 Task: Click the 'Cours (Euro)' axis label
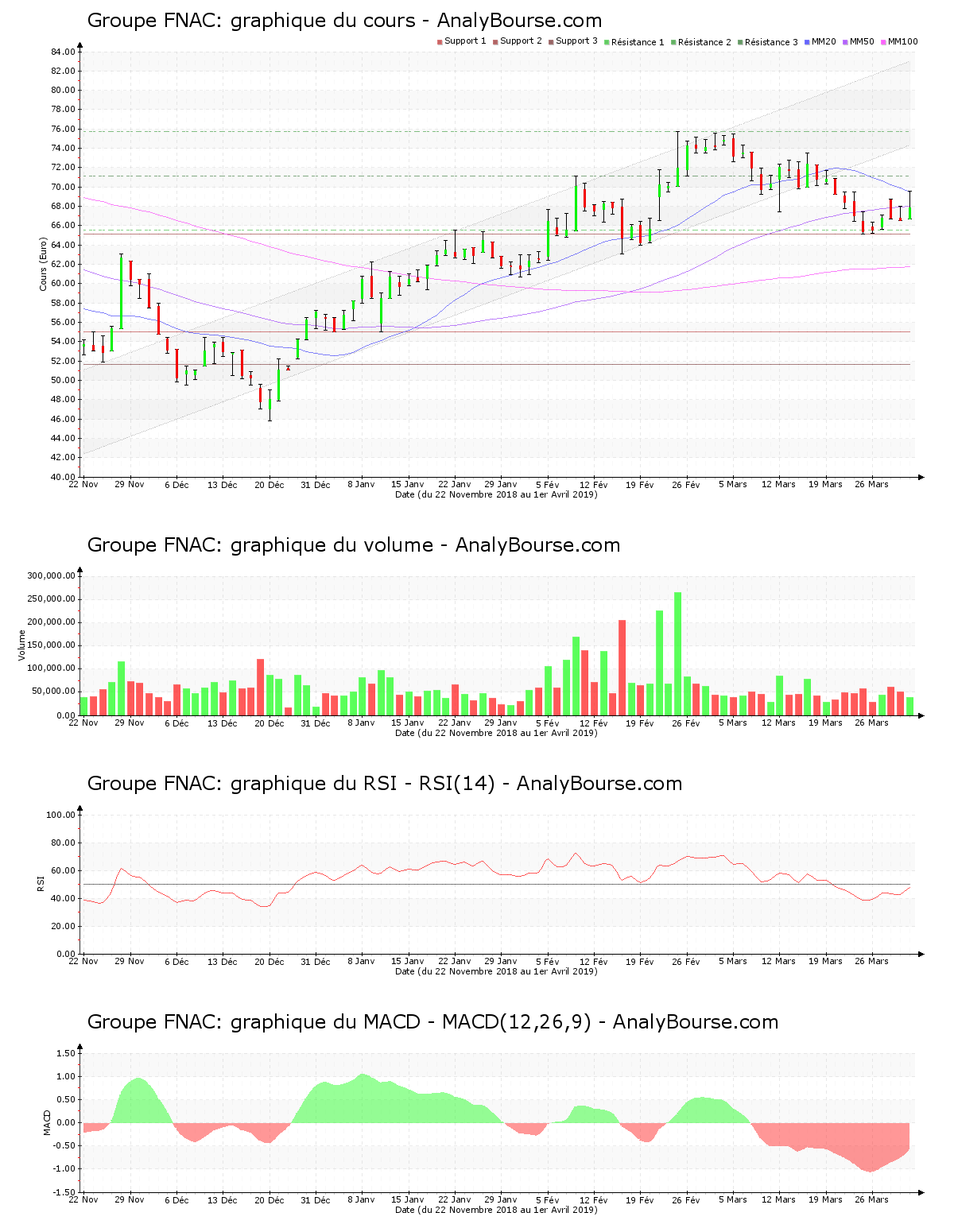tap(44, 264)
